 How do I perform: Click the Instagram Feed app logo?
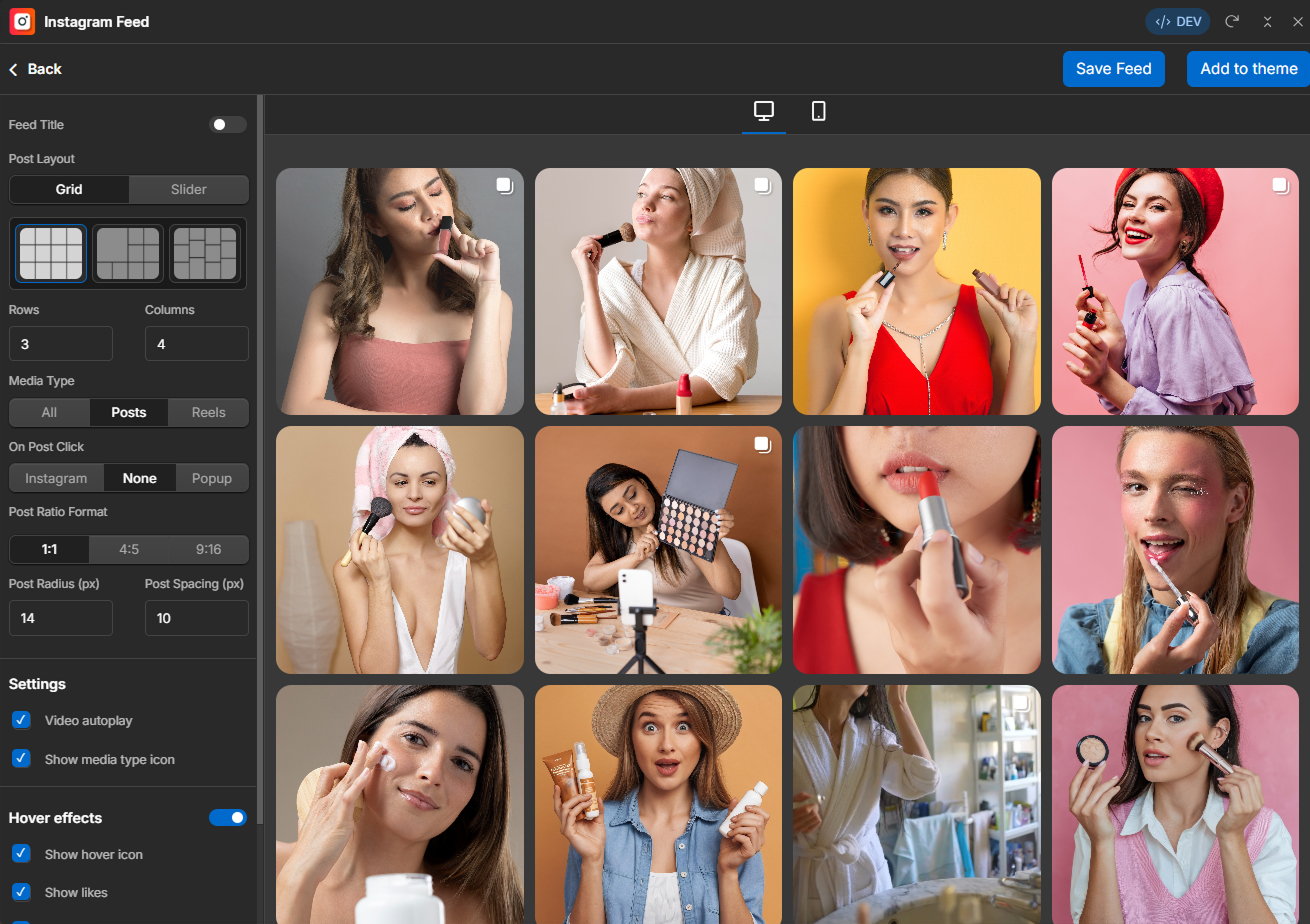click(x=22, y=21)
